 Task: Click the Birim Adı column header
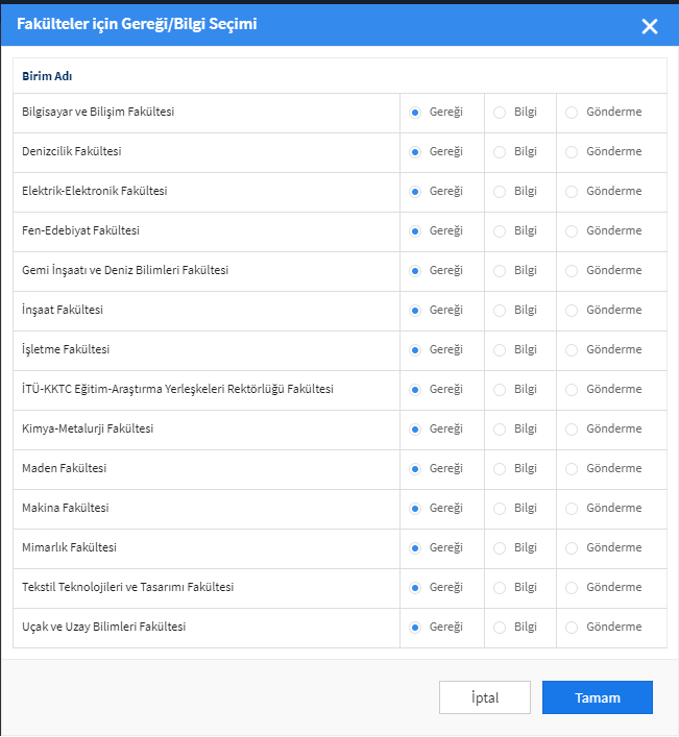[x=47, y=76]
